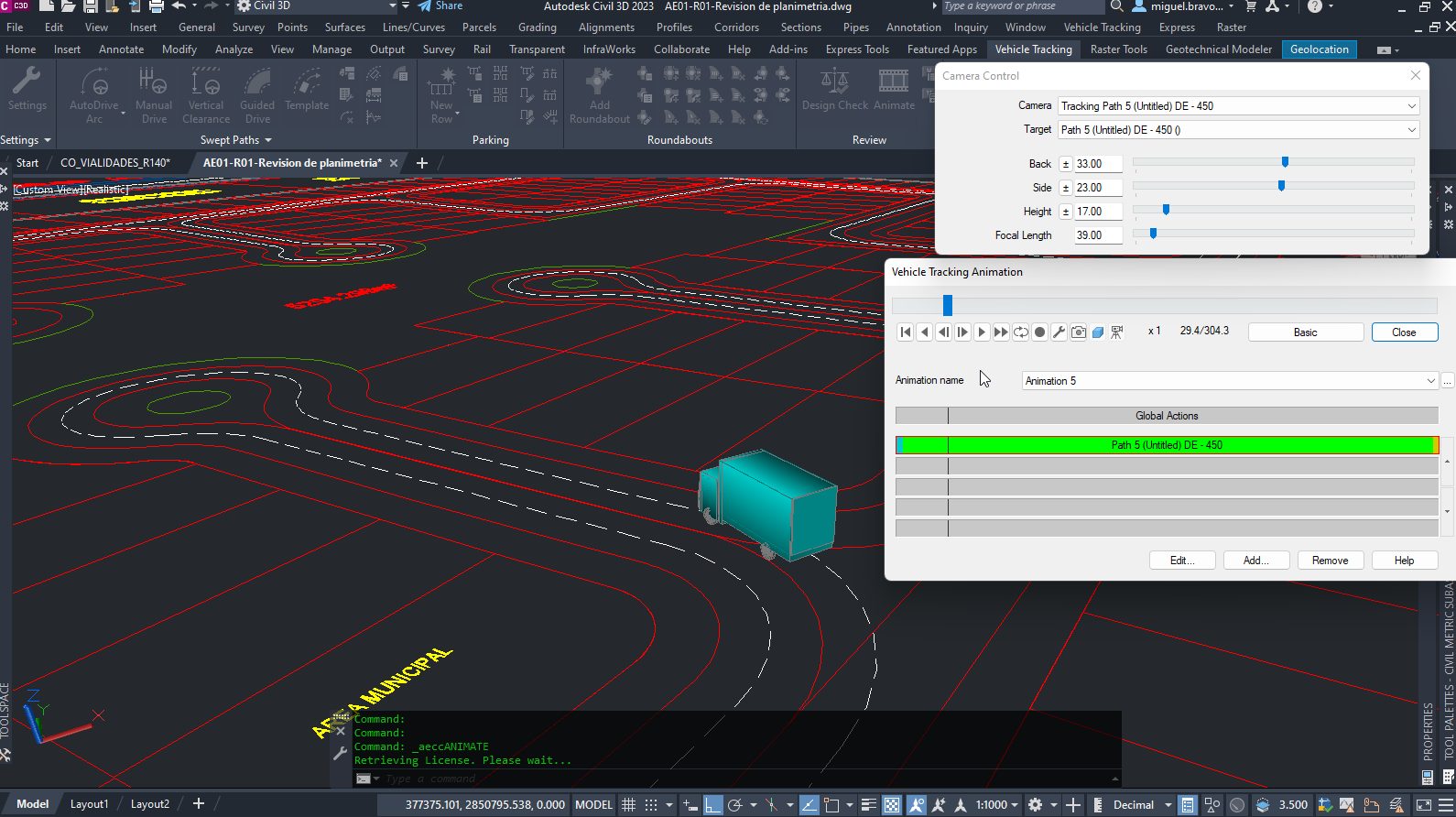Open the snap mode settings arrow

(669, 805)
